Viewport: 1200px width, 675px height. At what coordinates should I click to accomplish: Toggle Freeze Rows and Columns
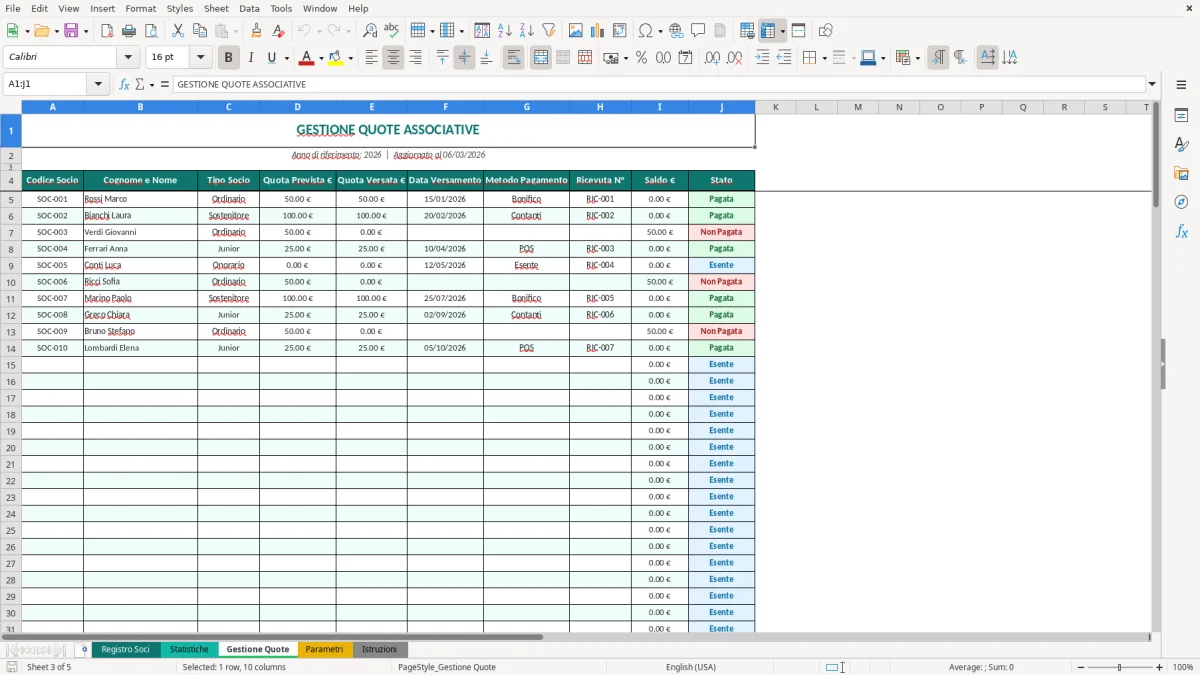(768, 31)
